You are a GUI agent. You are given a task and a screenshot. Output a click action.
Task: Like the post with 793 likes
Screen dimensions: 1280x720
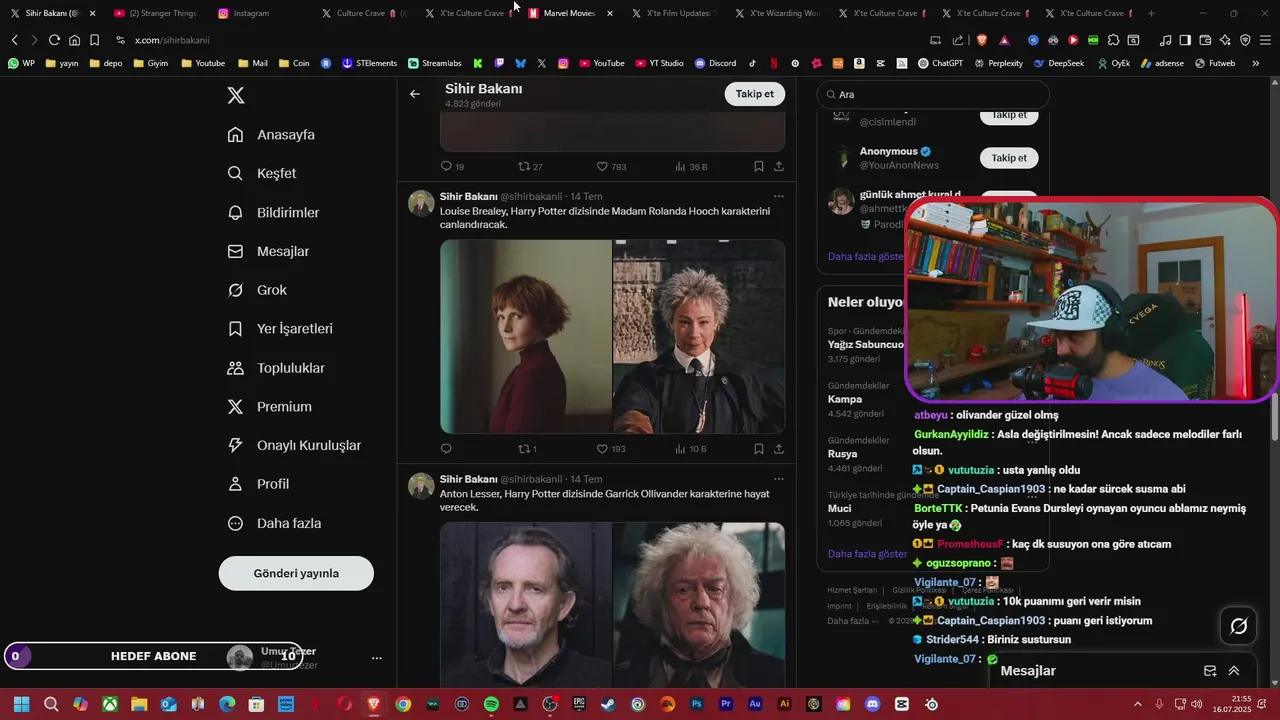coord(602,166)
